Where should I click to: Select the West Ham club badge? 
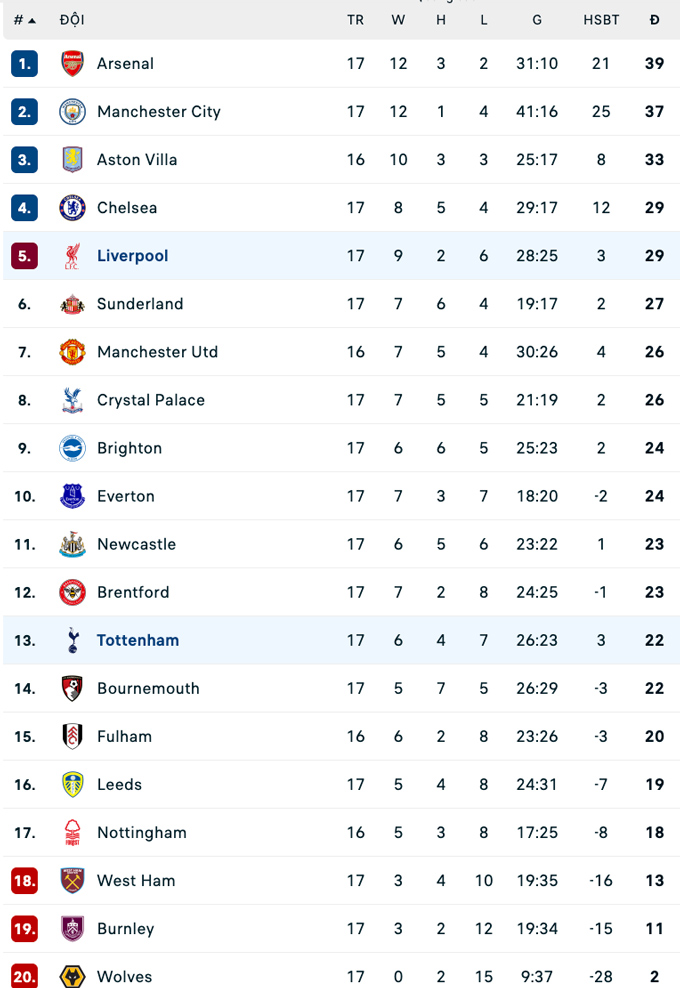[x=72, y=880]
